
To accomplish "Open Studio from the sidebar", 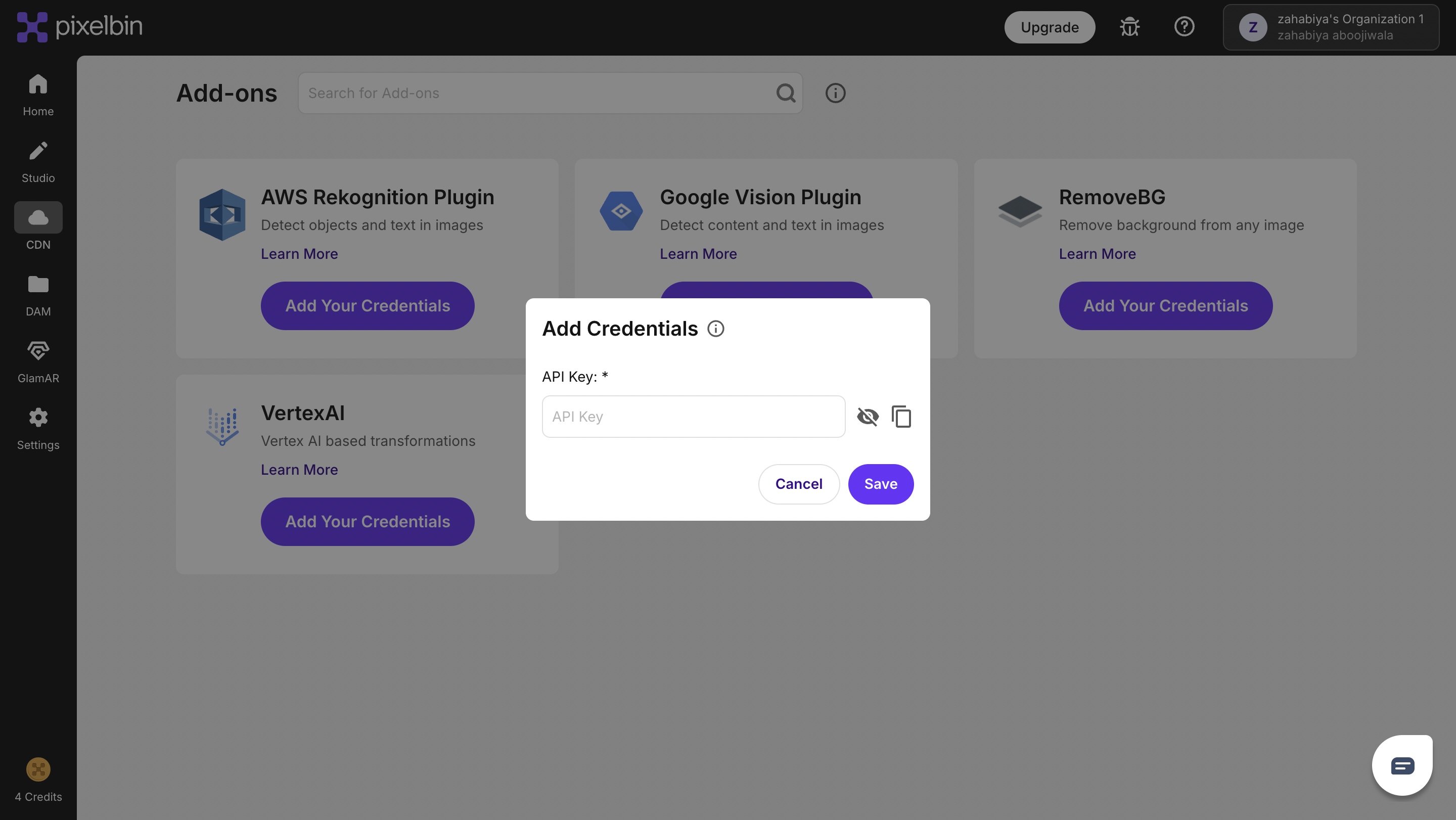I will pyautogui.click(x=38, y=162).
